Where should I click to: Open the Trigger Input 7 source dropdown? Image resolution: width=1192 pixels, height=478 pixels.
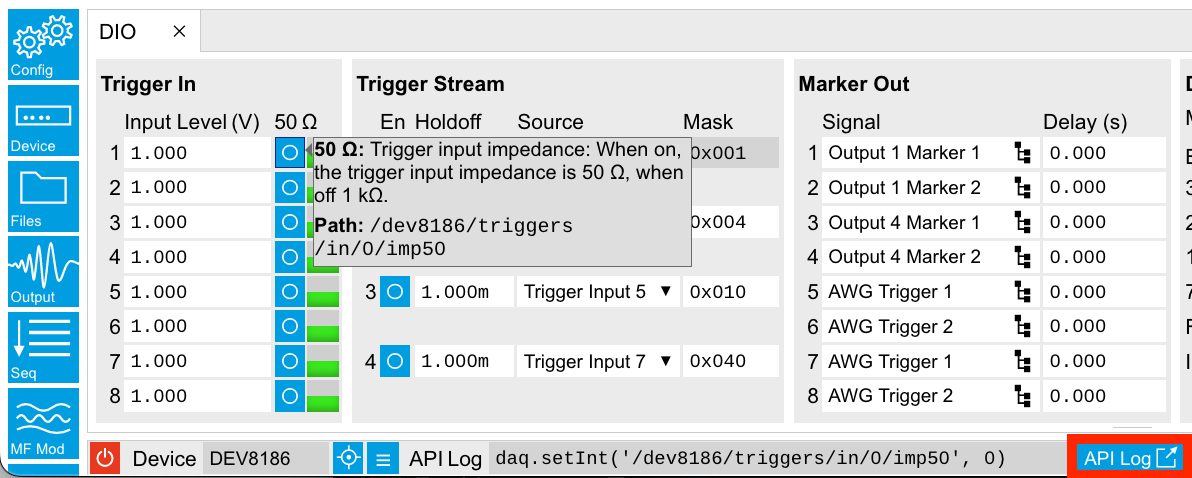598,361
